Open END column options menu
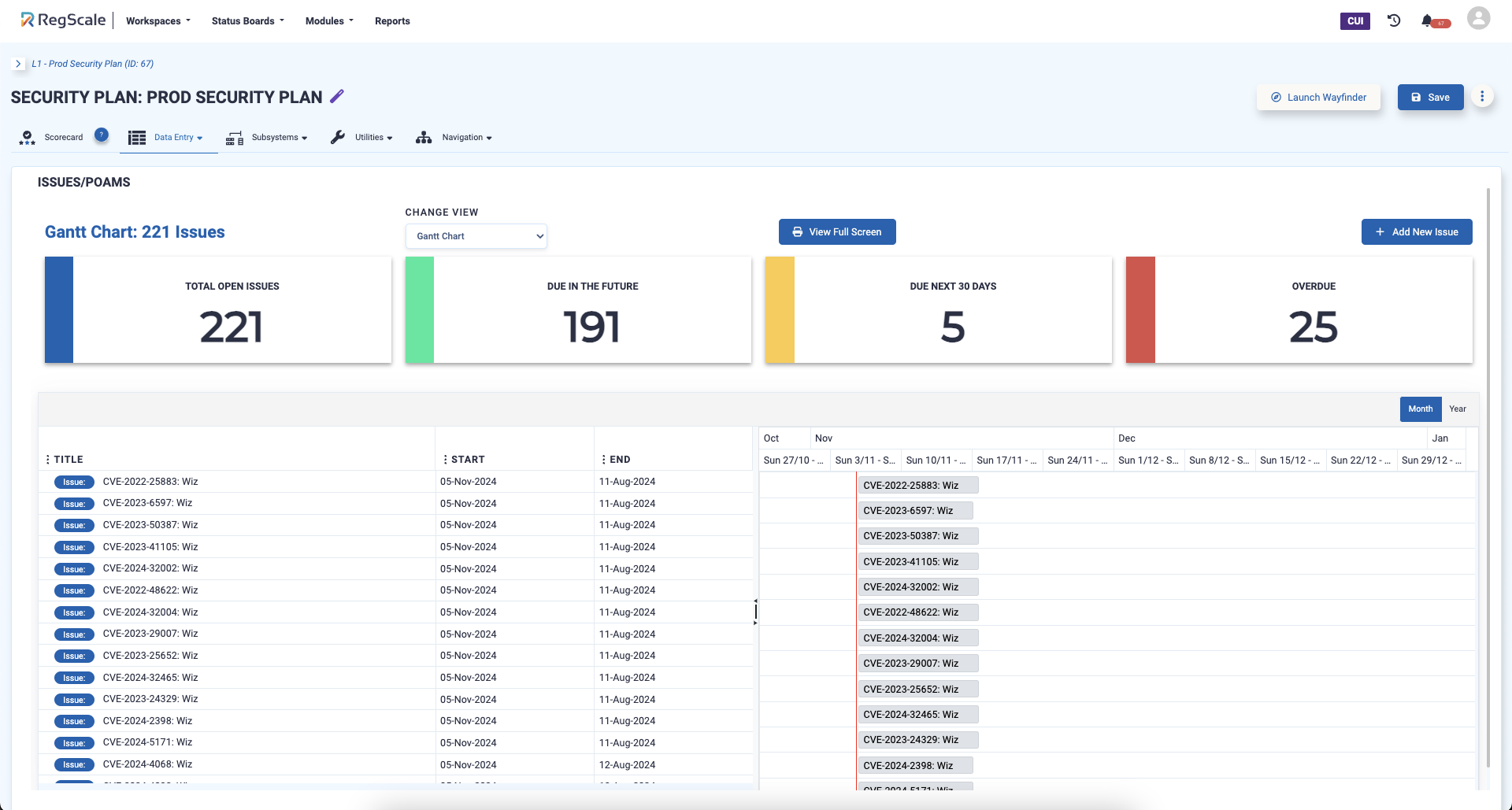The width and height of the screenshot is (1512, 810). [604, 460]
